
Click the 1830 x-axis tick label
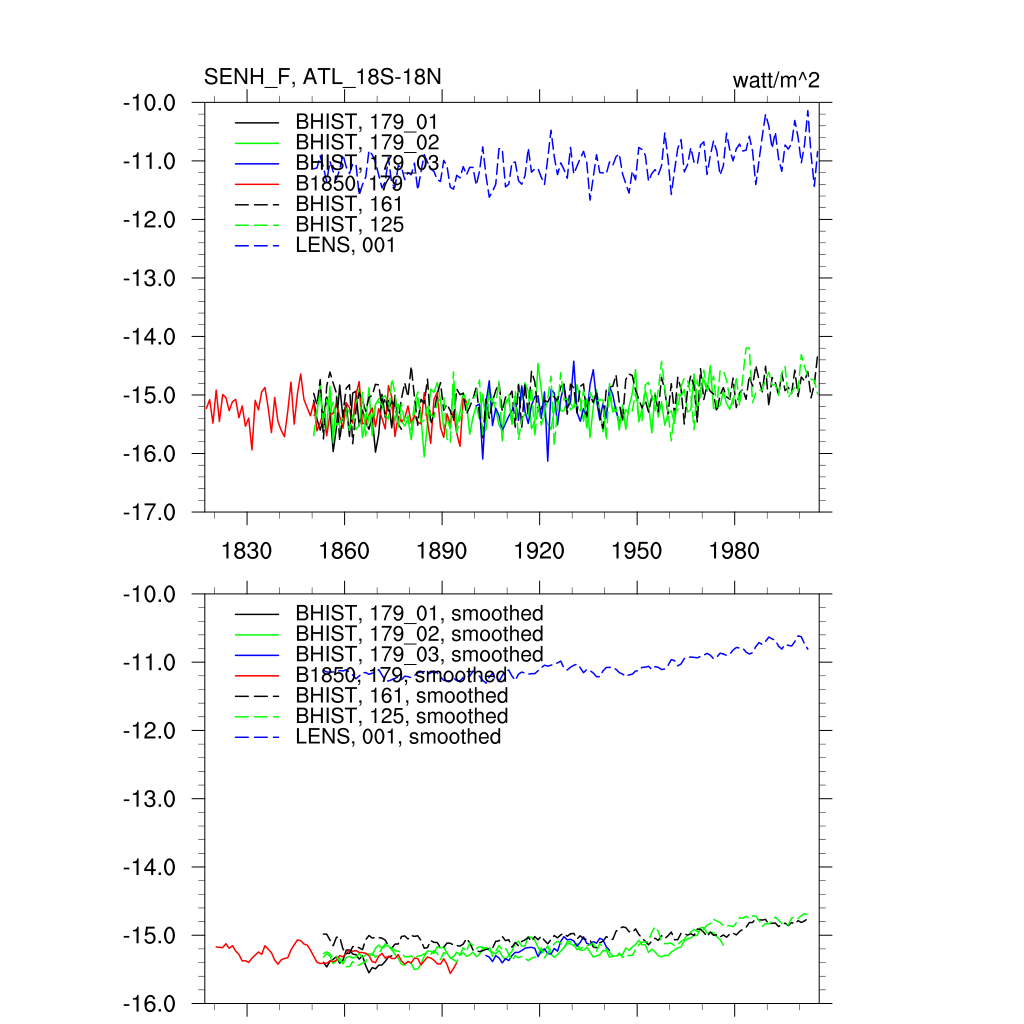click(x=246, y=552)
